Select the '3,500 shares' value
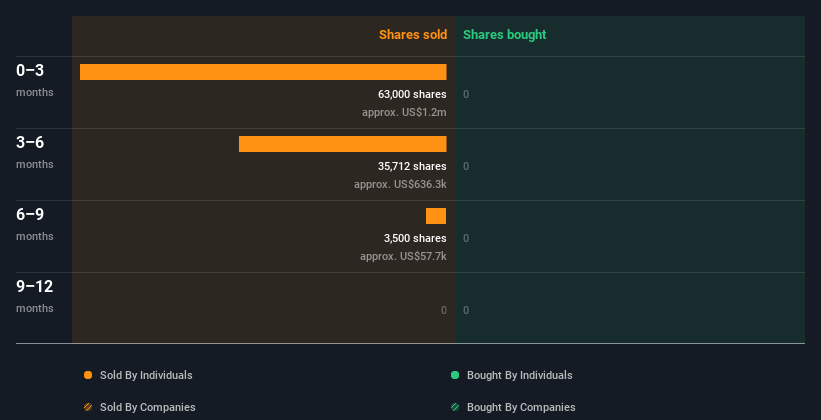The width and height of the screenshot is (821, 420). click(x=415, y=238)
